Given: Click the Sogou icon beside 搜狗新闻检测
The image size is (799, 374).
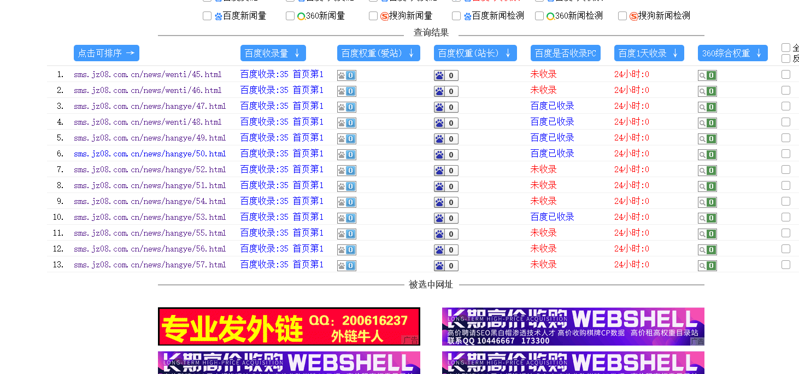Looking at the screenshot, I should point(633,16).
